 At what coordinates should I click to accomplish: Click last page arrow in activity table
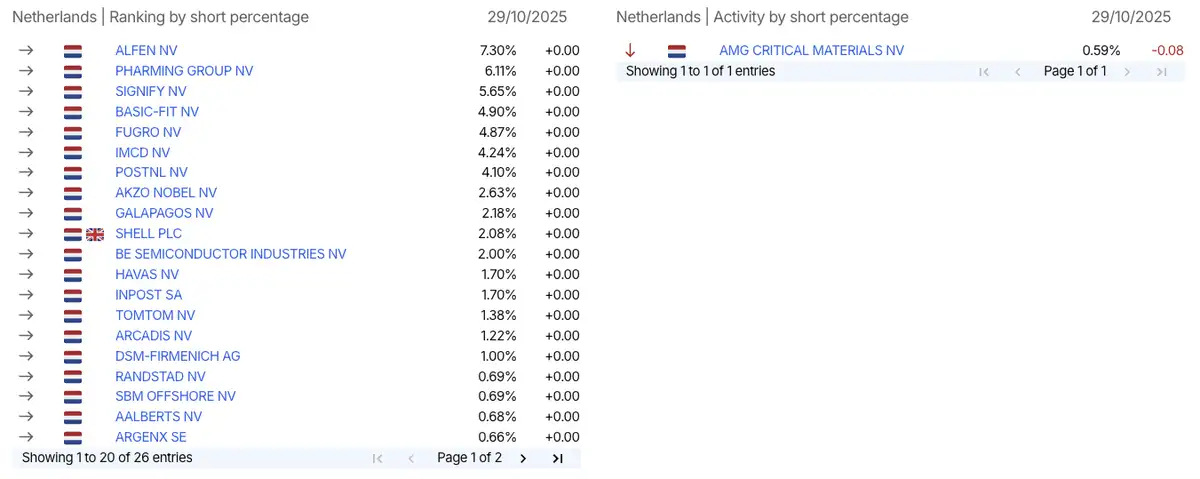(1161, 71)
